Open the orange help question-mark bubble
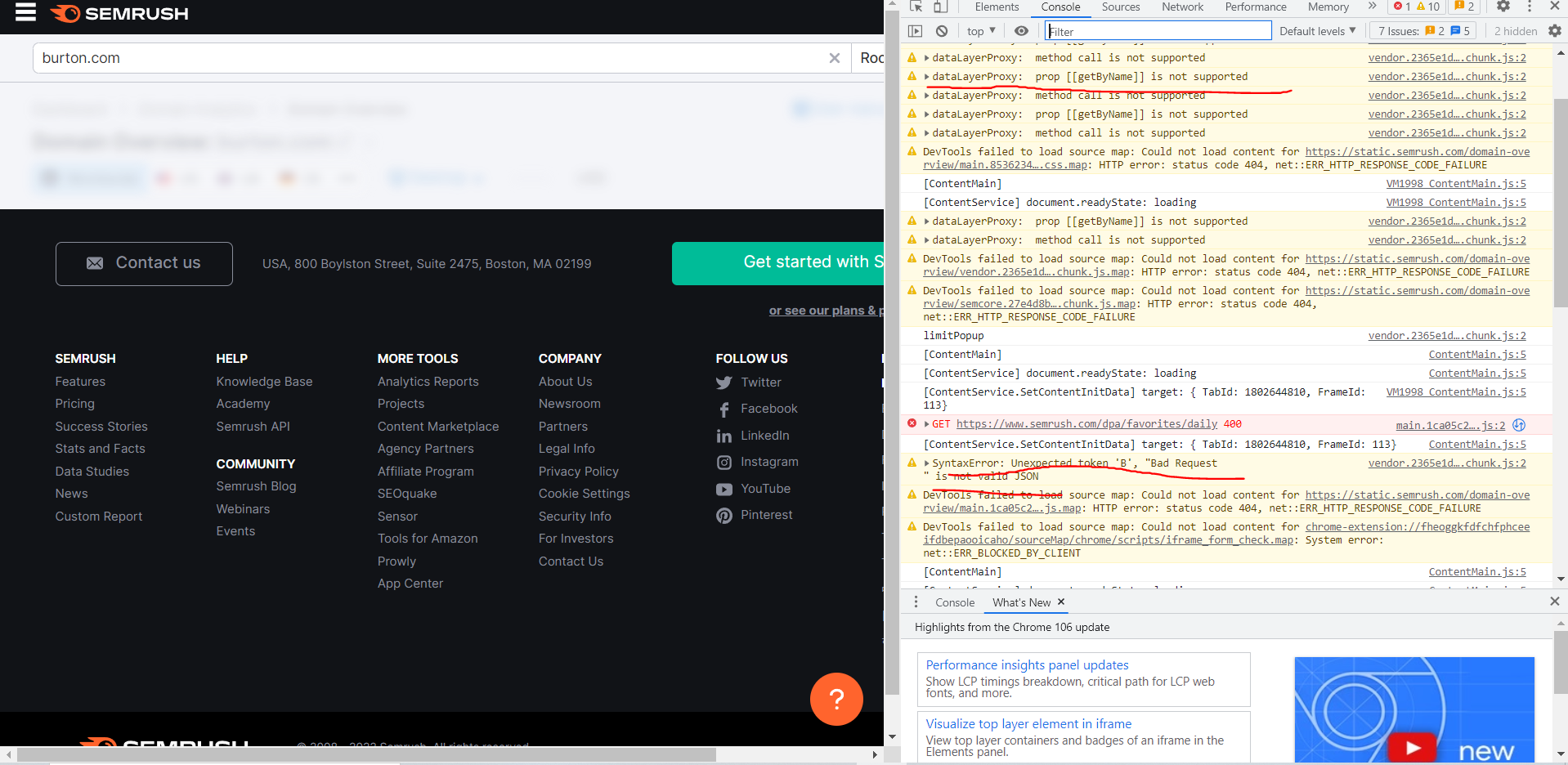 [836, 699]
